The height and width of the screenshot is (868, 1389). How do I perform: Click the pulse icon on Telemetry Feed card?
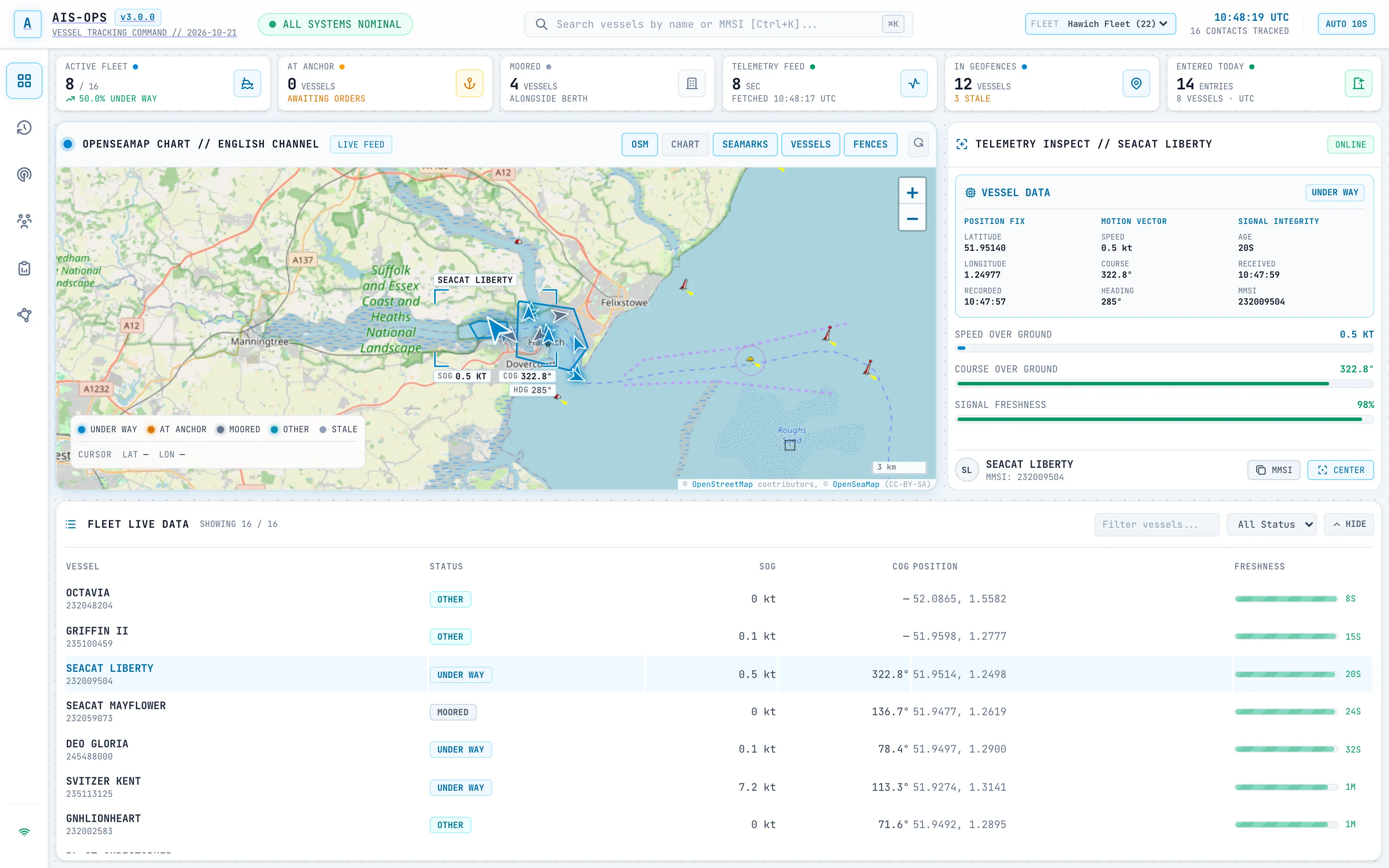point(914,84)
